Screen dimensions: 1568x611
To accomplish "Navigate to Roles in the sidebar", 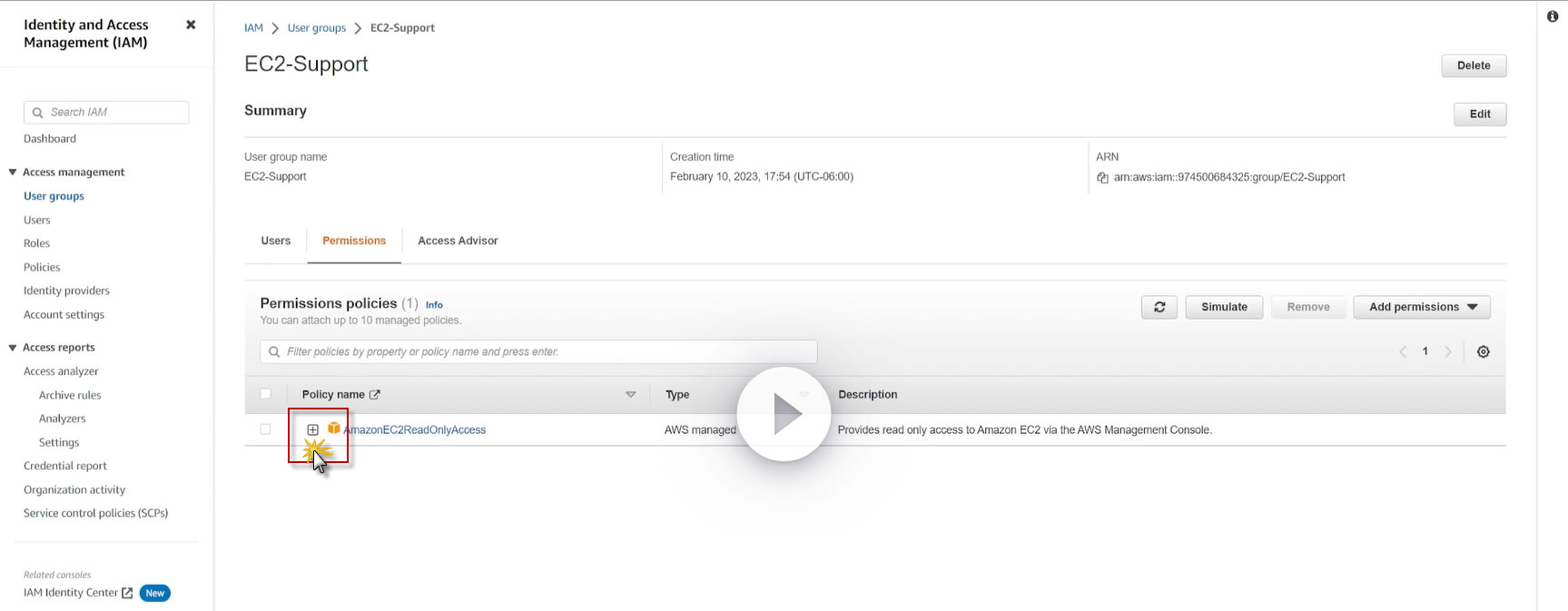I will [x=36, y=243].
